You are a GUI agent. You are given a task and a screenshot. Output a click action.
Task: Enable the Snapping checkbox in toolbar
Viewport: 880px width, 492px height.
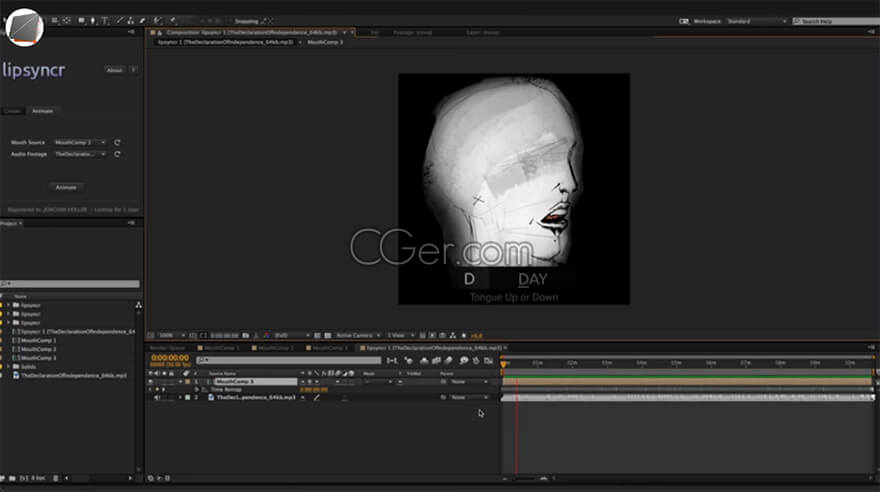coord(229,20)
